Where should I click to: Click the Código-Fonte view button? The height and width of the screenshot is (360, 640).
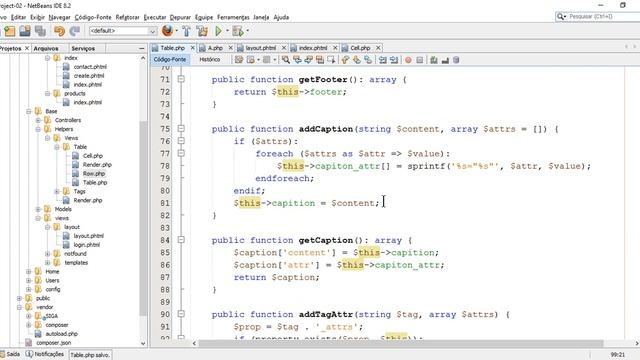click(x=170, y=60)
